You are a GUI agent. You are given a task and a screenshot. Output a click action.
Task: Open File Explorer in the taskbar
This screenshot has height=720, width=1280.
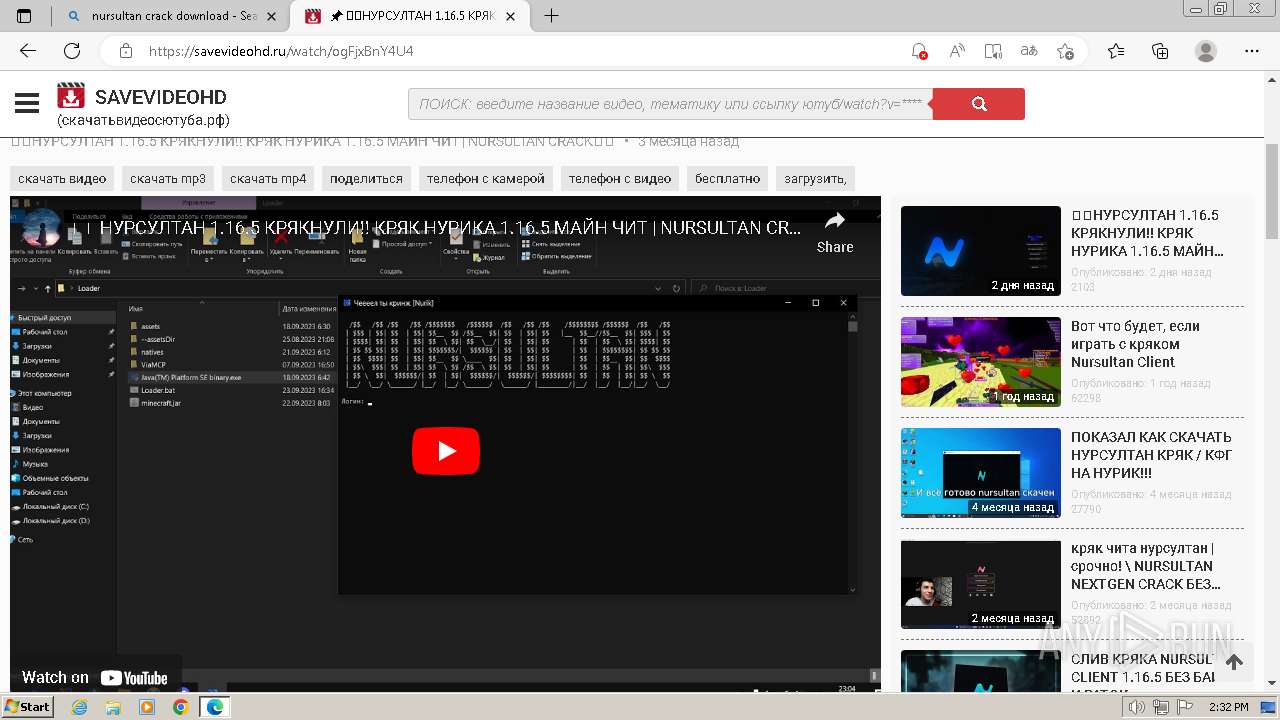113,707
